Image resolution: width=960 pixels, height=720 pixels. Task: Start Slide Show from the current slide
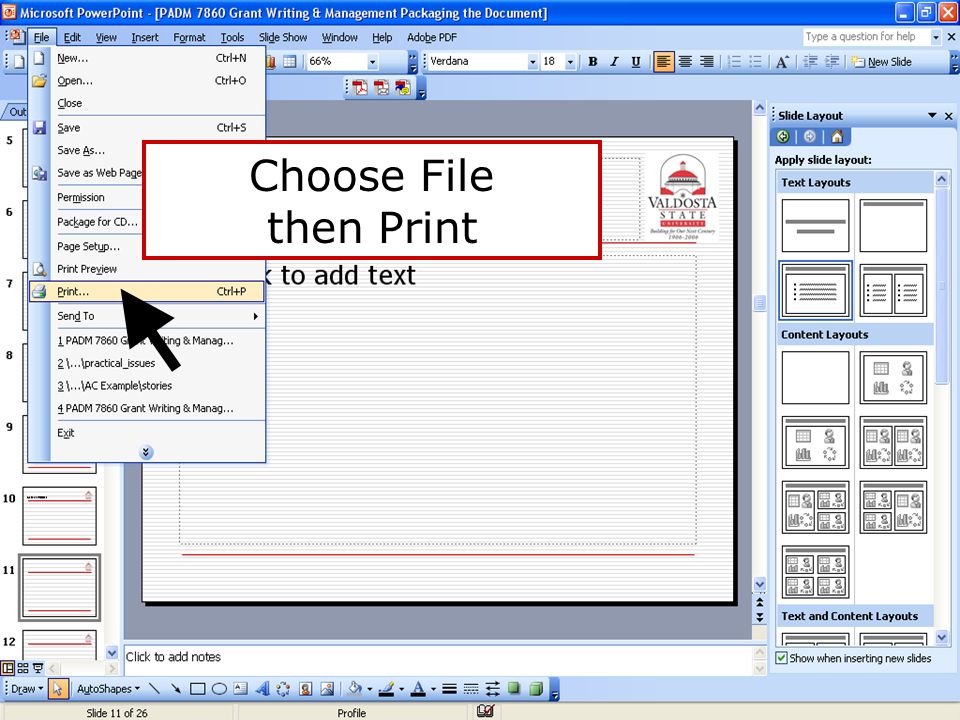[38, 668]
